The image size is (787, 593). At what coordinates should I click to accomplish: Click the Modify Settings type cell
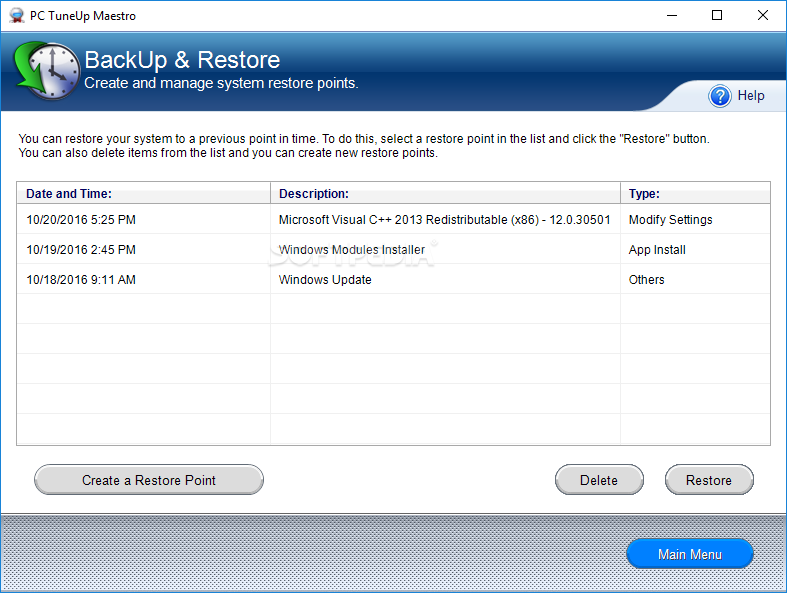click(x=671, y=220)
